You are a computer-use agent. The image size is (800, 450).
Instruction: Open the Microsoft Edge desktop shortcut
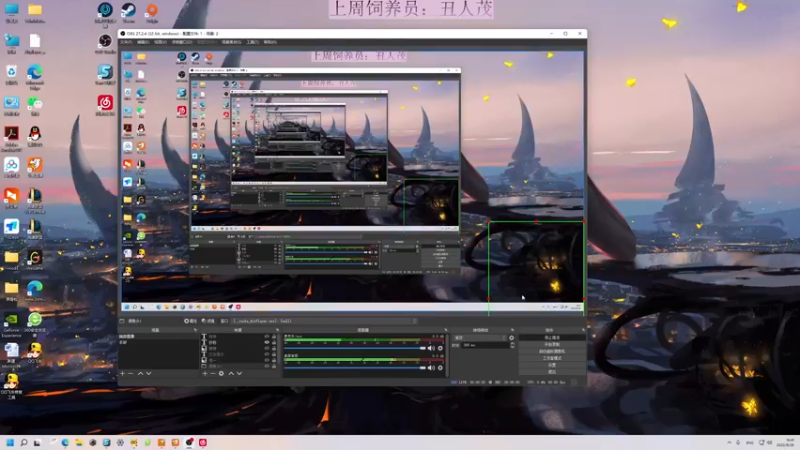pos(35,77)
